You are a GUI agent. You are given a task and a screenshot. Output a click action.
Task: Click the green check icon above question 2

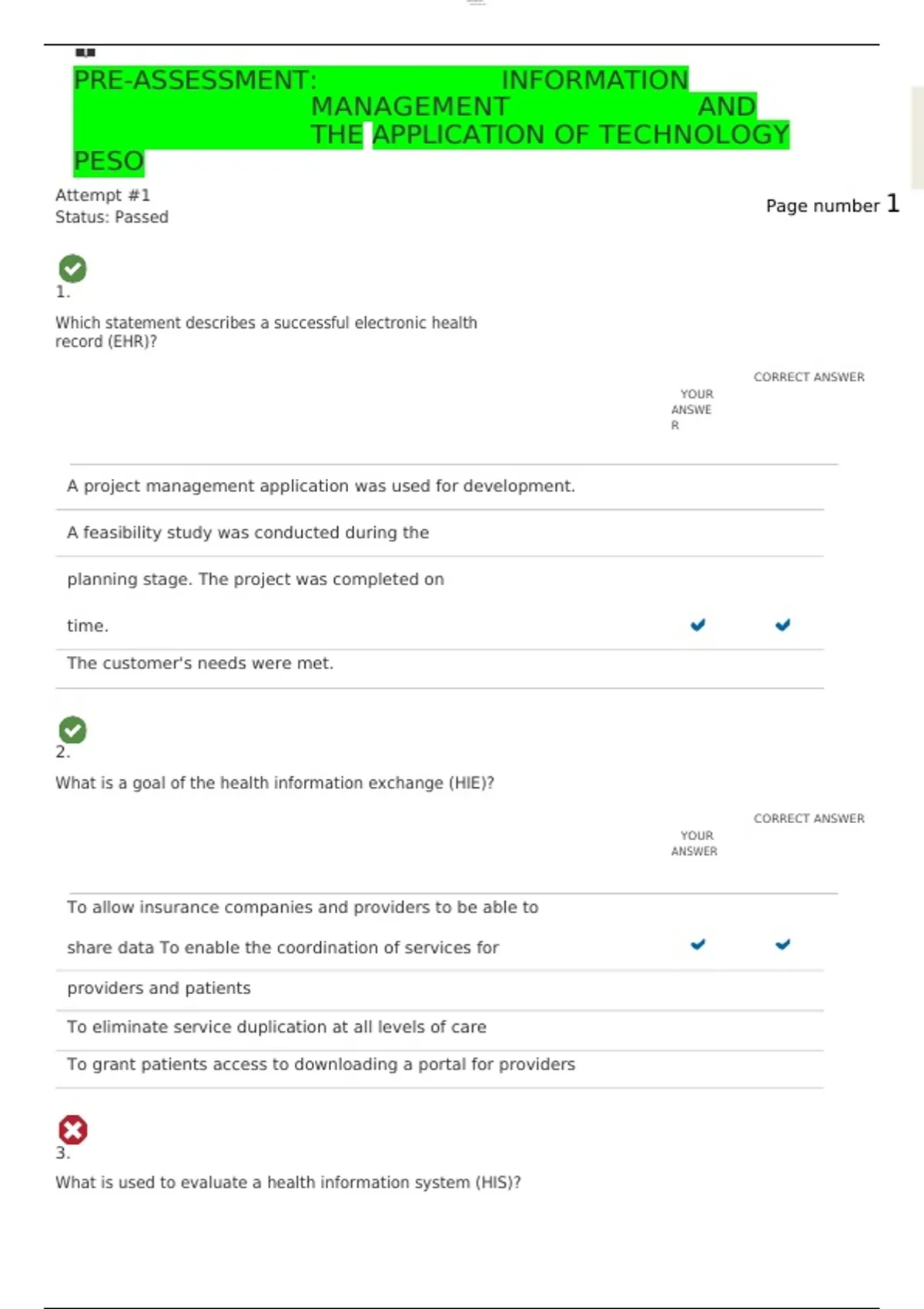[72, 730]
